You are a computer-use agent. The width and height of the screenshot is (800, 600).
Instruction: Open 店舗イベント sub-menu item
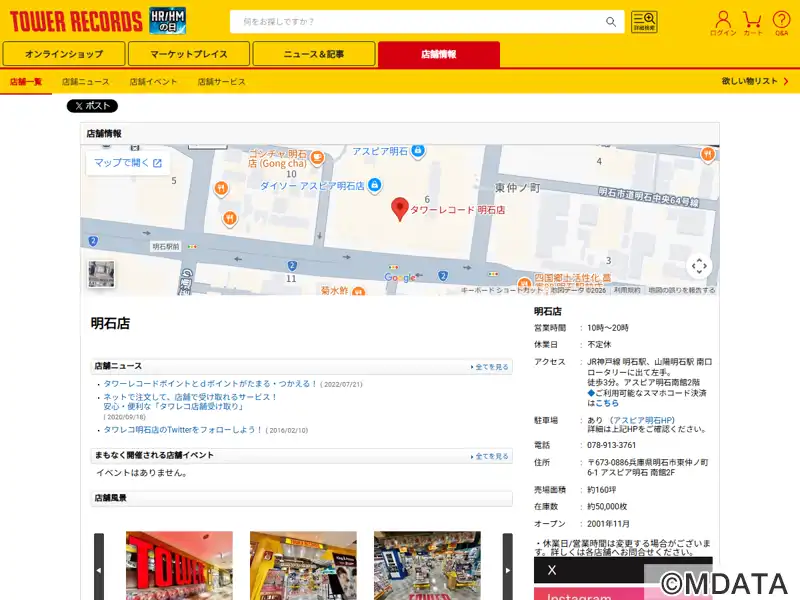click(x=153, y=82)
